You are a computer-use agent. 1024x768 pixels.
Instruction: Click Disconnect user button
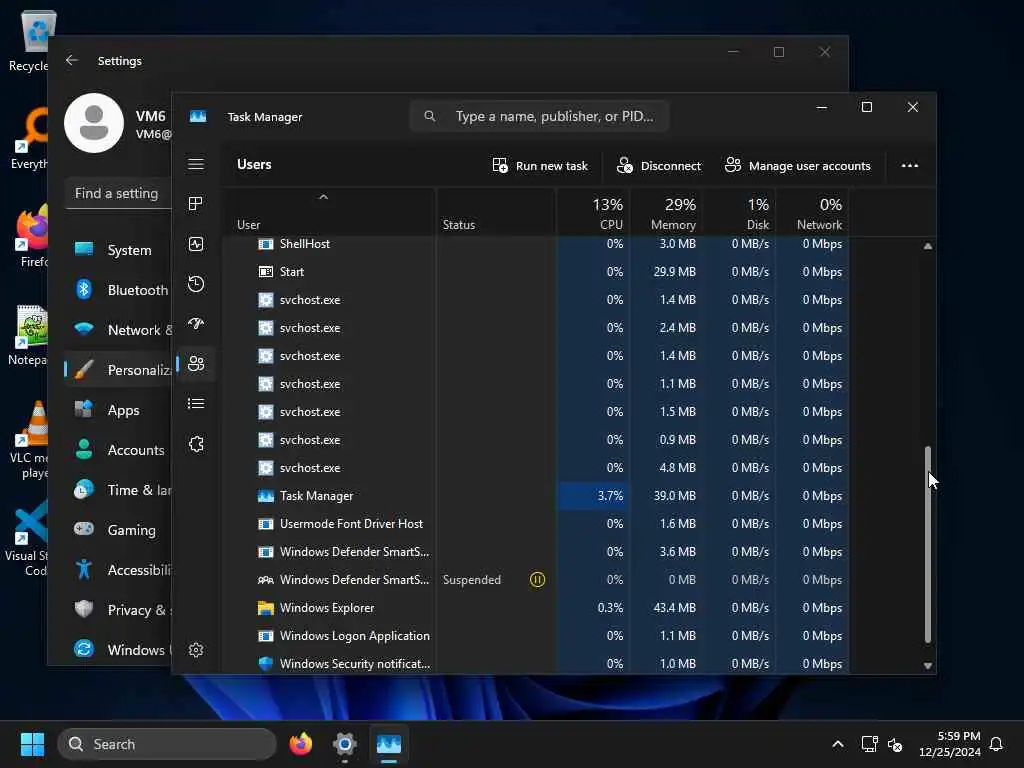[659, 166]
